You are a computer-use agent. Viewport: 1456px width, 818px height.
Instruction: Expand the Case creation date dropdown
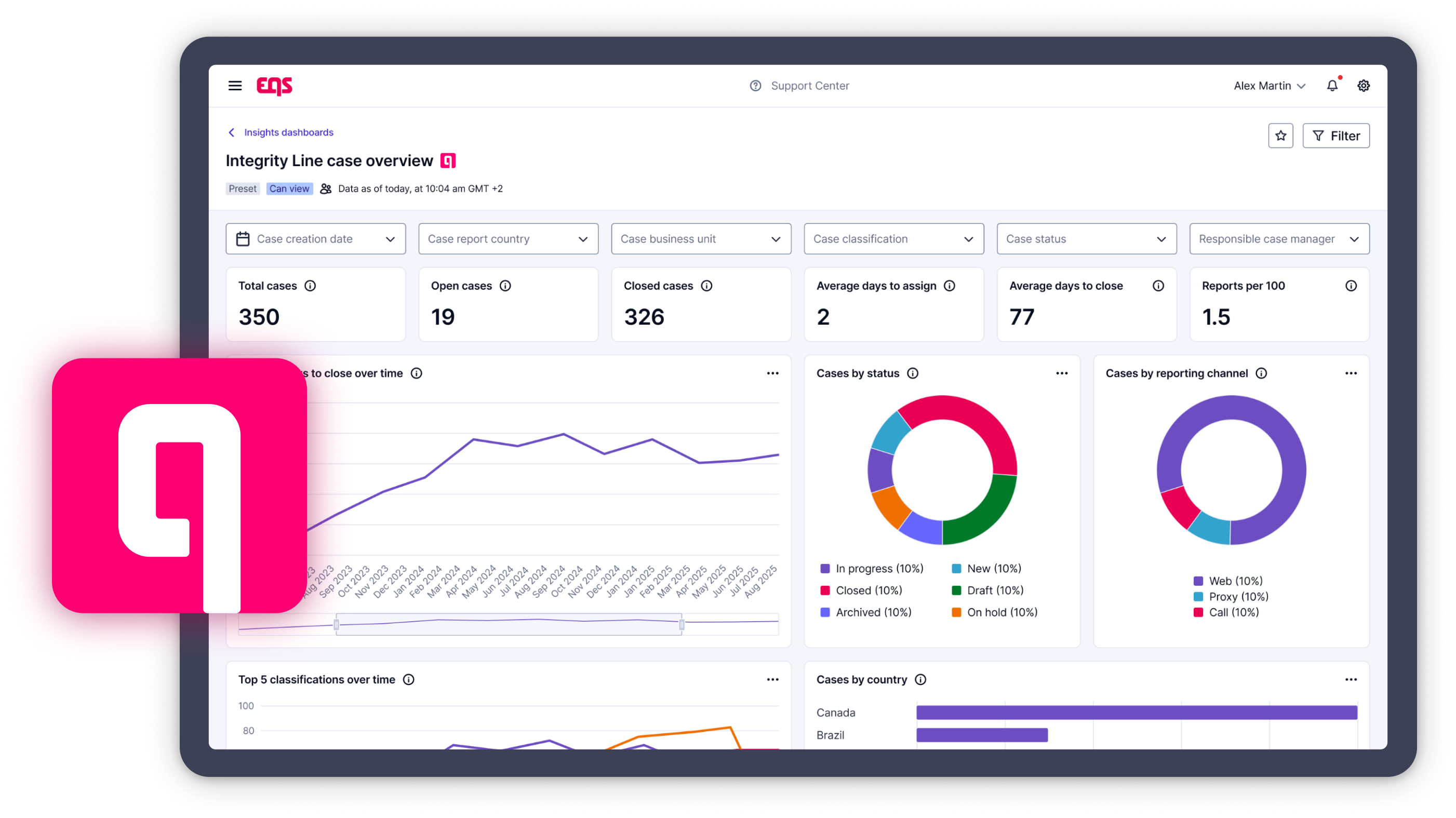pos(315,239)
